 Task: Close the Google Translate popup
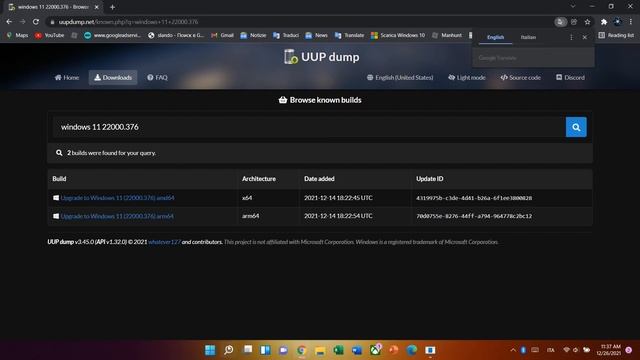(x=584, y=37)
